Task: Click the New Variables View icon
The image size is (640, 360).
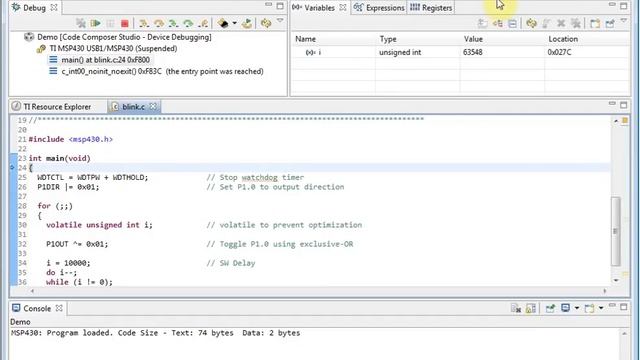Action: (x=595, y=23)
